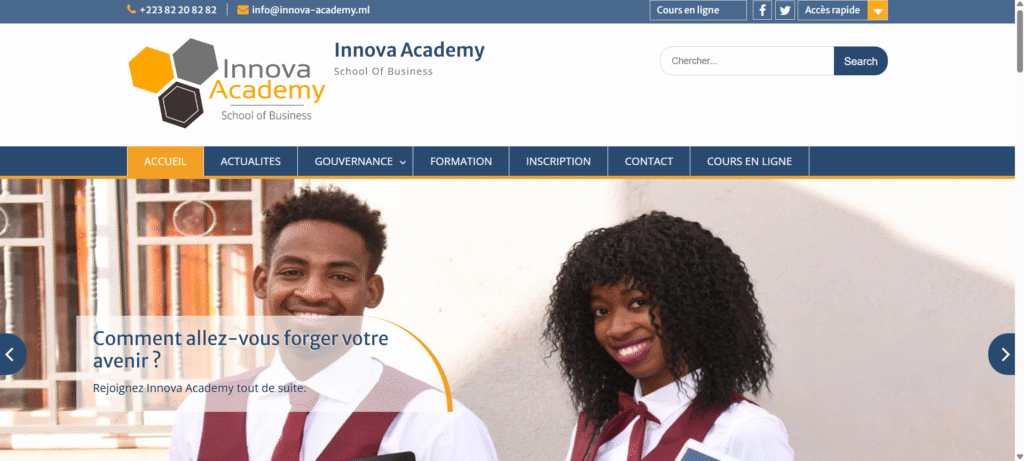This screenshot has width=1024, height=461.
Task: Click the Search button
Action: [x=861, y=61]
